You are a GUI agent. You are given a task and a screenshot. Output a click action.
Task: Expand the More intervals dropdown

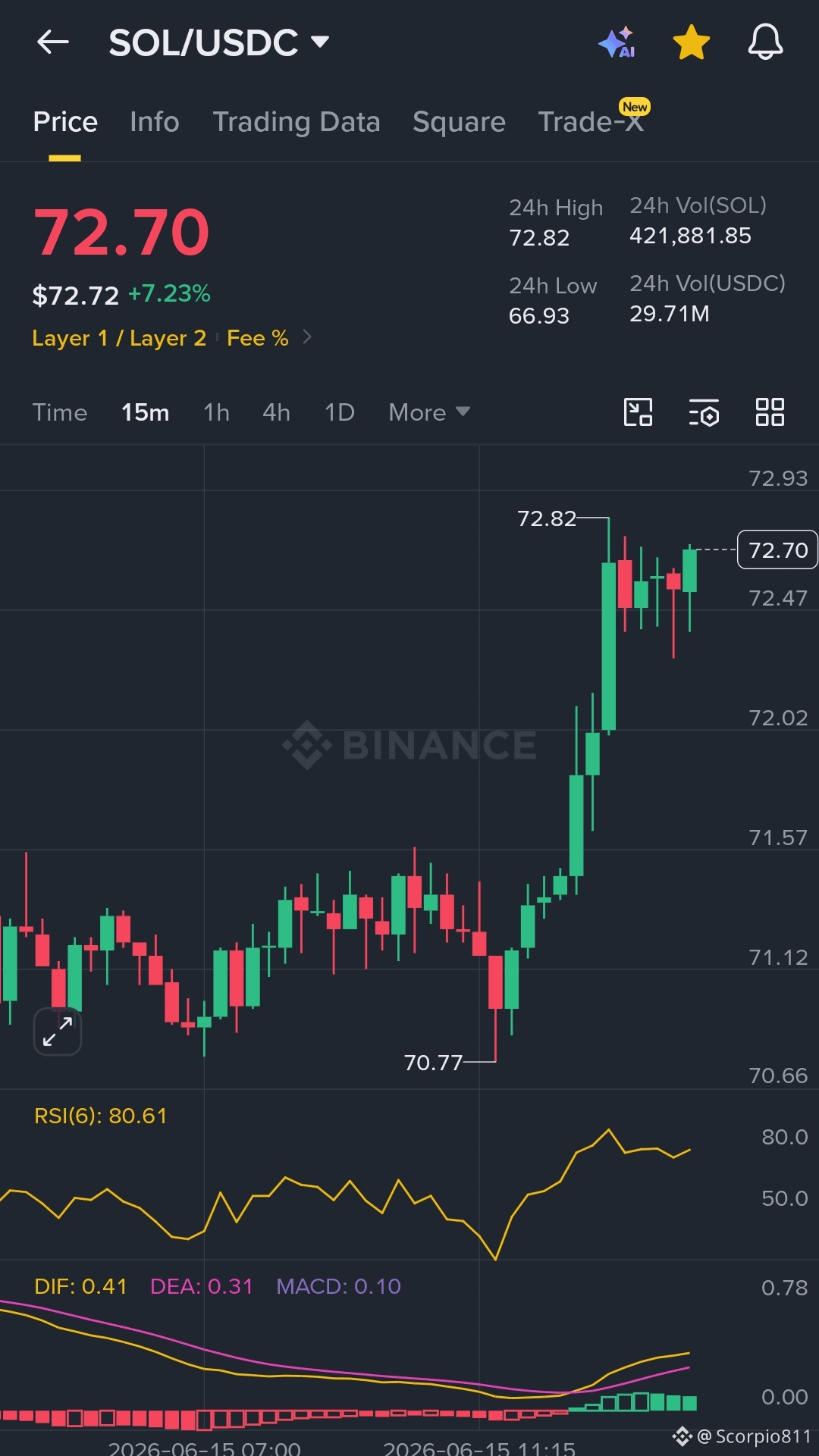point(429,412)
